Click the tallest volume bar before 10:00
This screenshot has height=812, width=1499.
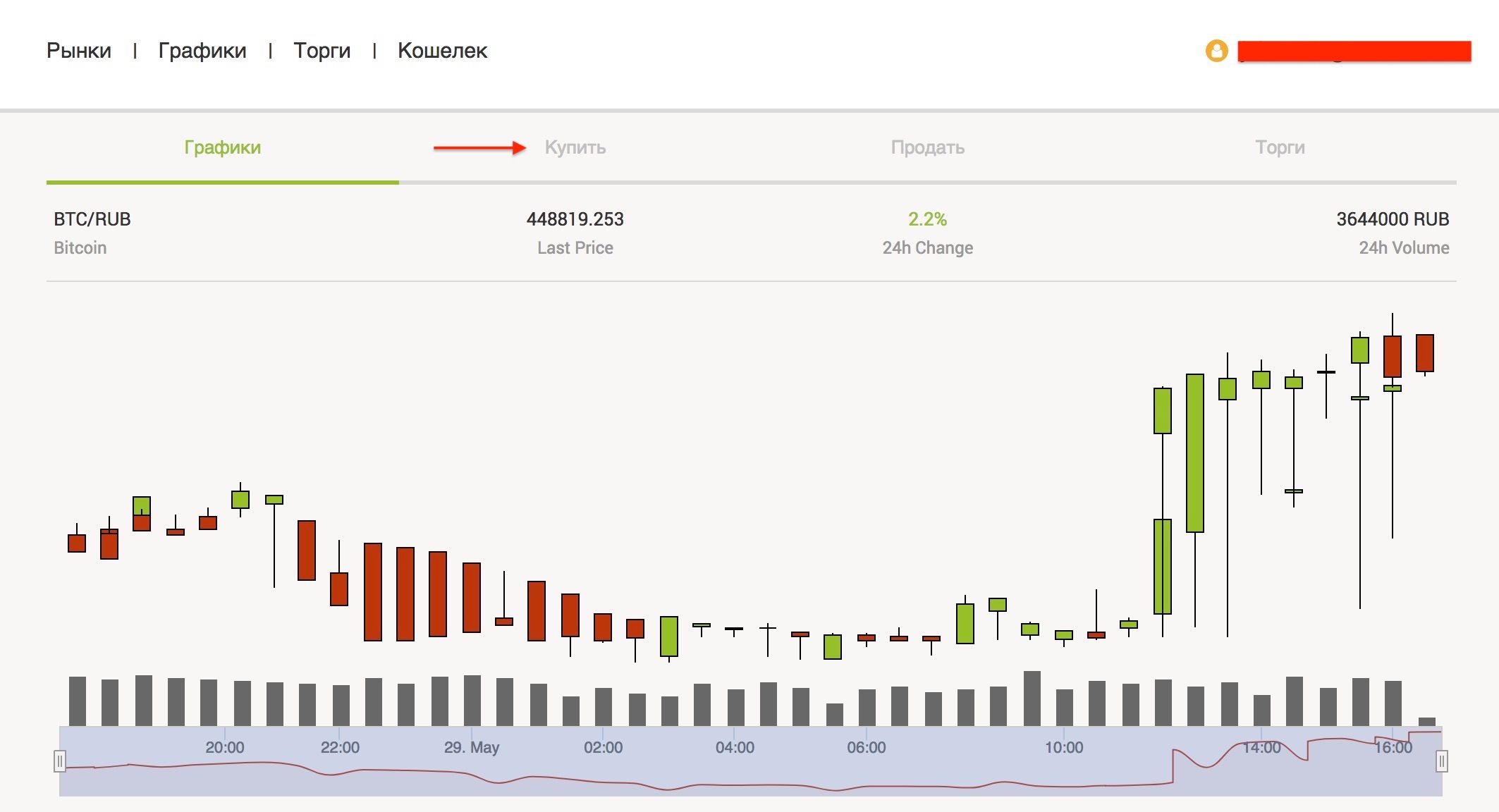point(1032,699)
